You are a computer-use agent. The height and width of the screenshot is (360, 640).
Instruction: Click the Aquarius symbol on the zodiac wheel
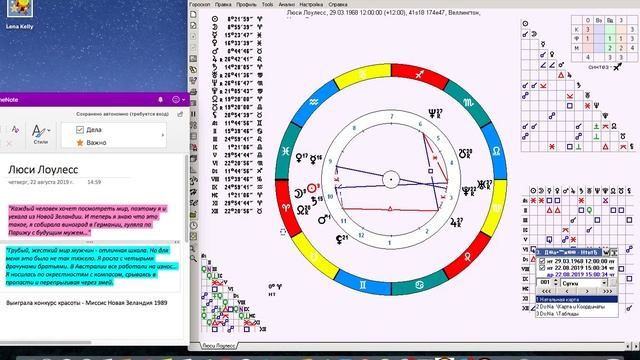point(314,102)
